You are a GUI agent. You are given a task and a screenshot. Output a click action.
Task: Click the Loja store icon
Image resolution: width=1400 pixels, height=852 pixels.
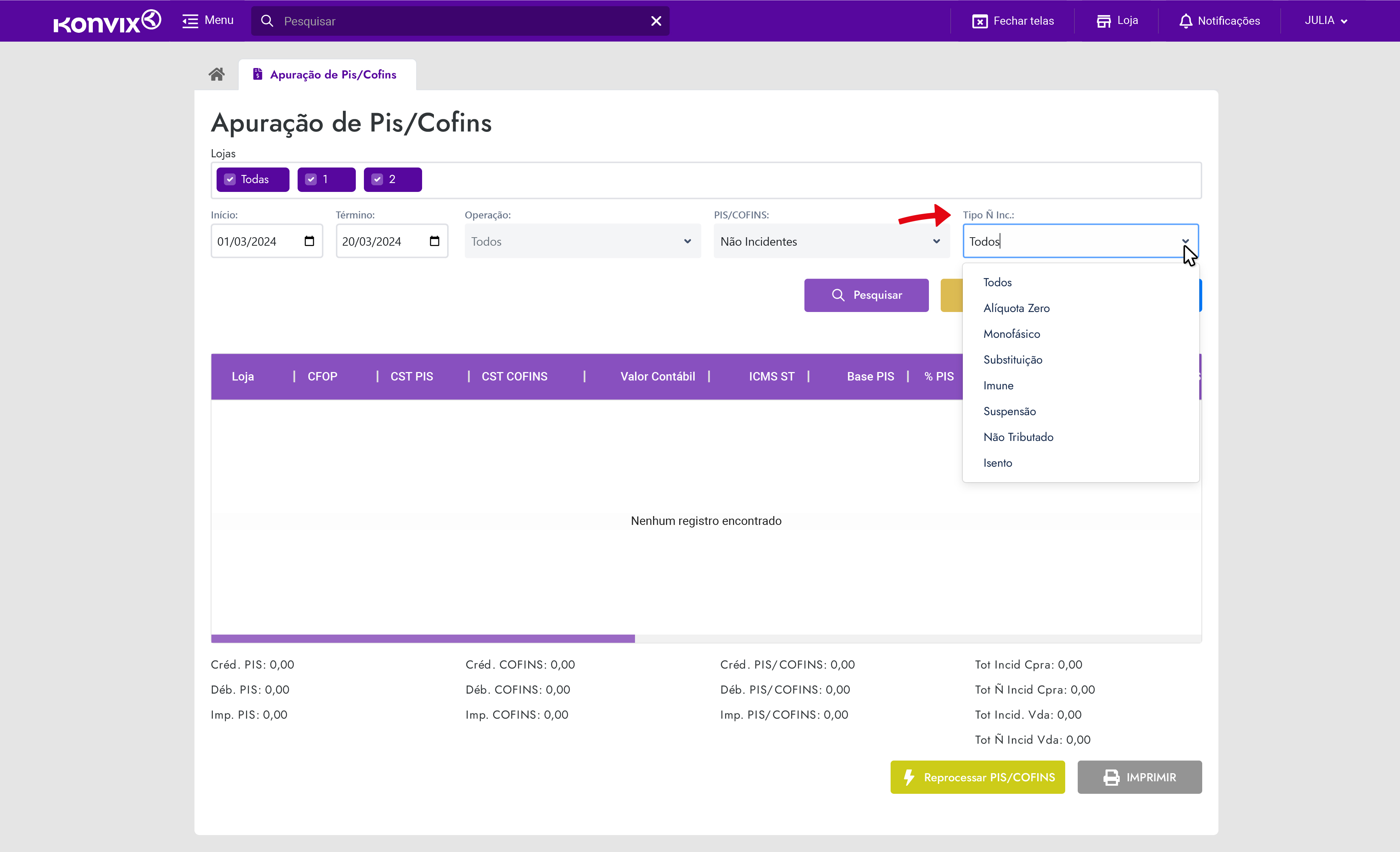(1103, 21)
